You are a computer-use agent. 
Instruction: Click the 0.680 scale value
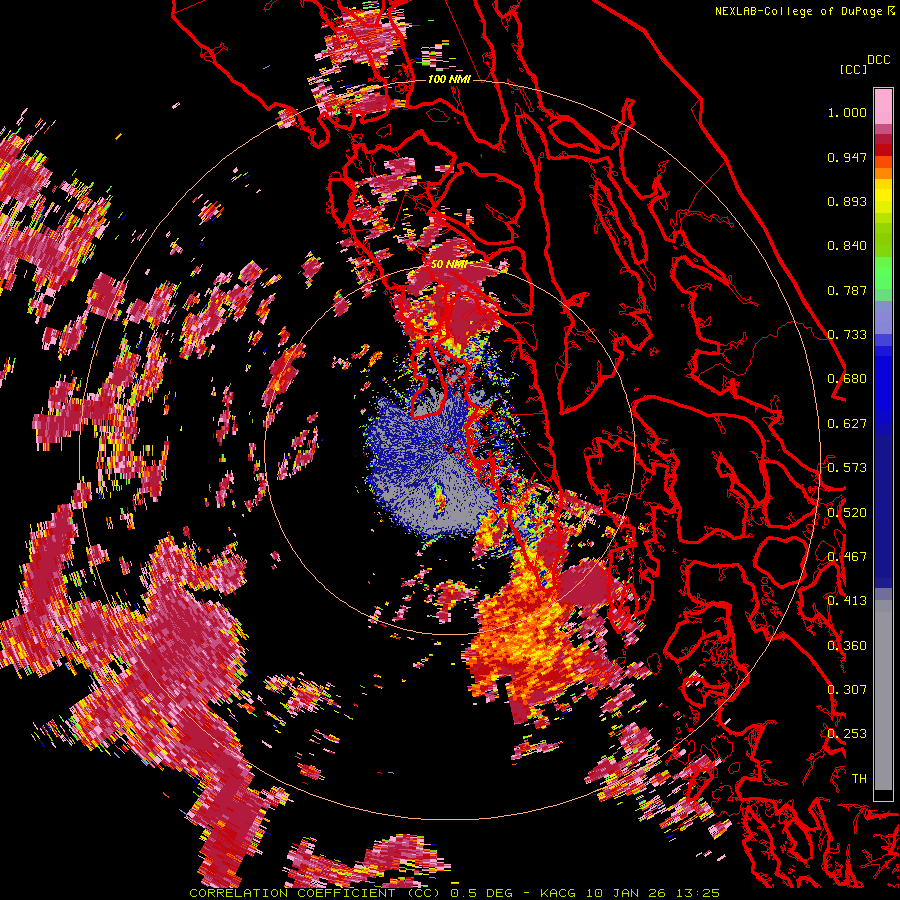click(847, 379)
